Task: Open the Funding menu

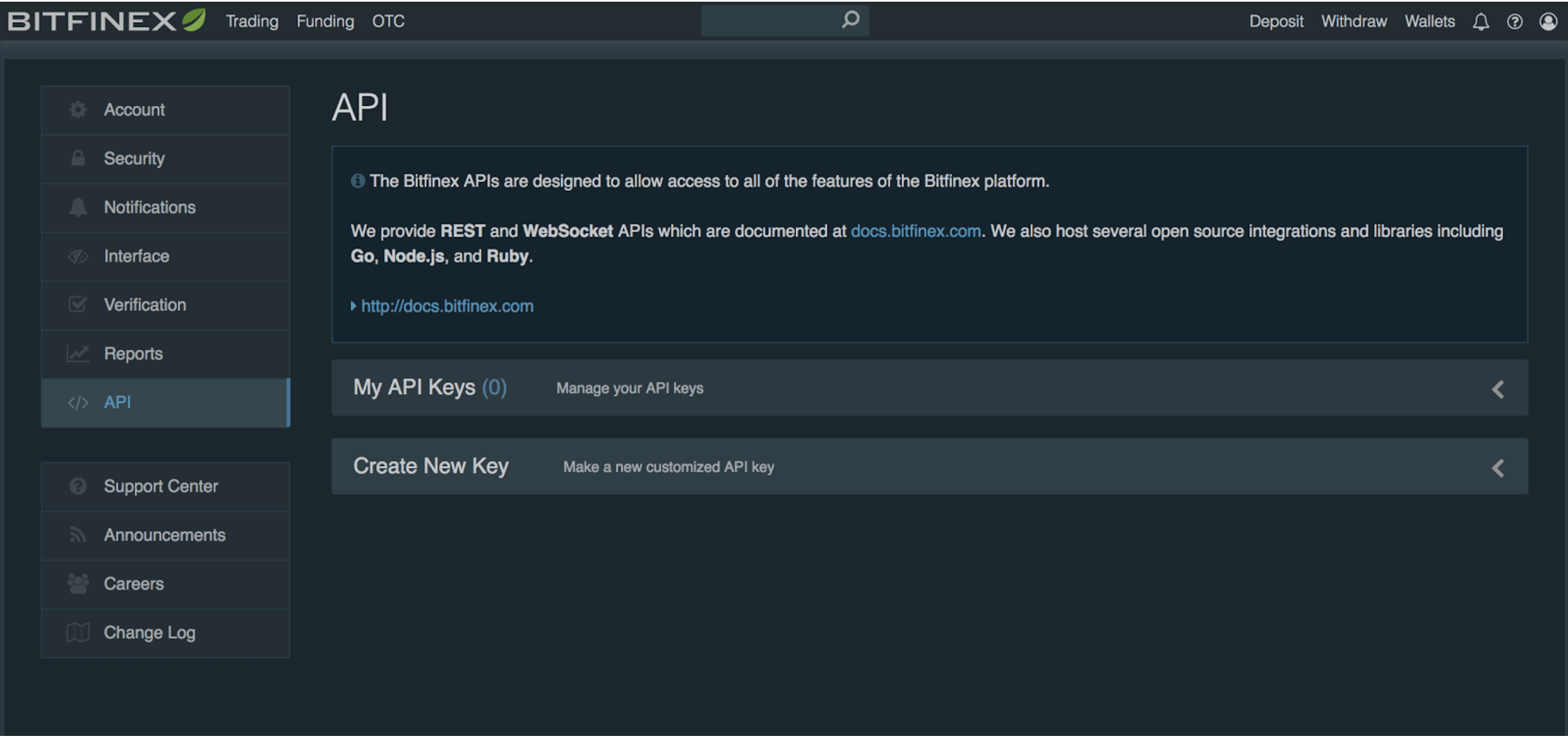Action: pos(325,21)
